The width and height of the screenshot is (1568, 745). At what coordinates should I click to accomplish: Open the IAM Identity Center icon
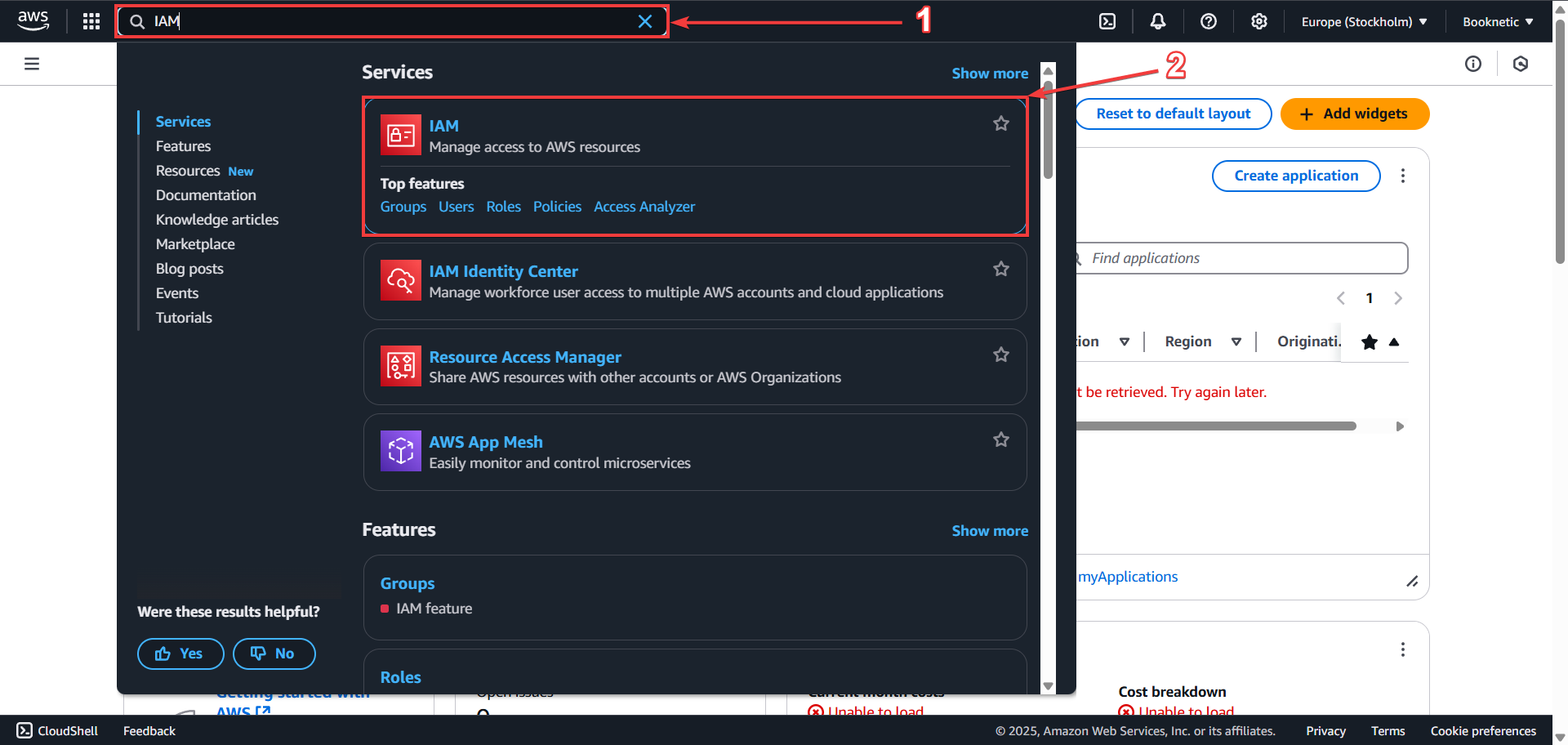[x=401, y=280]
